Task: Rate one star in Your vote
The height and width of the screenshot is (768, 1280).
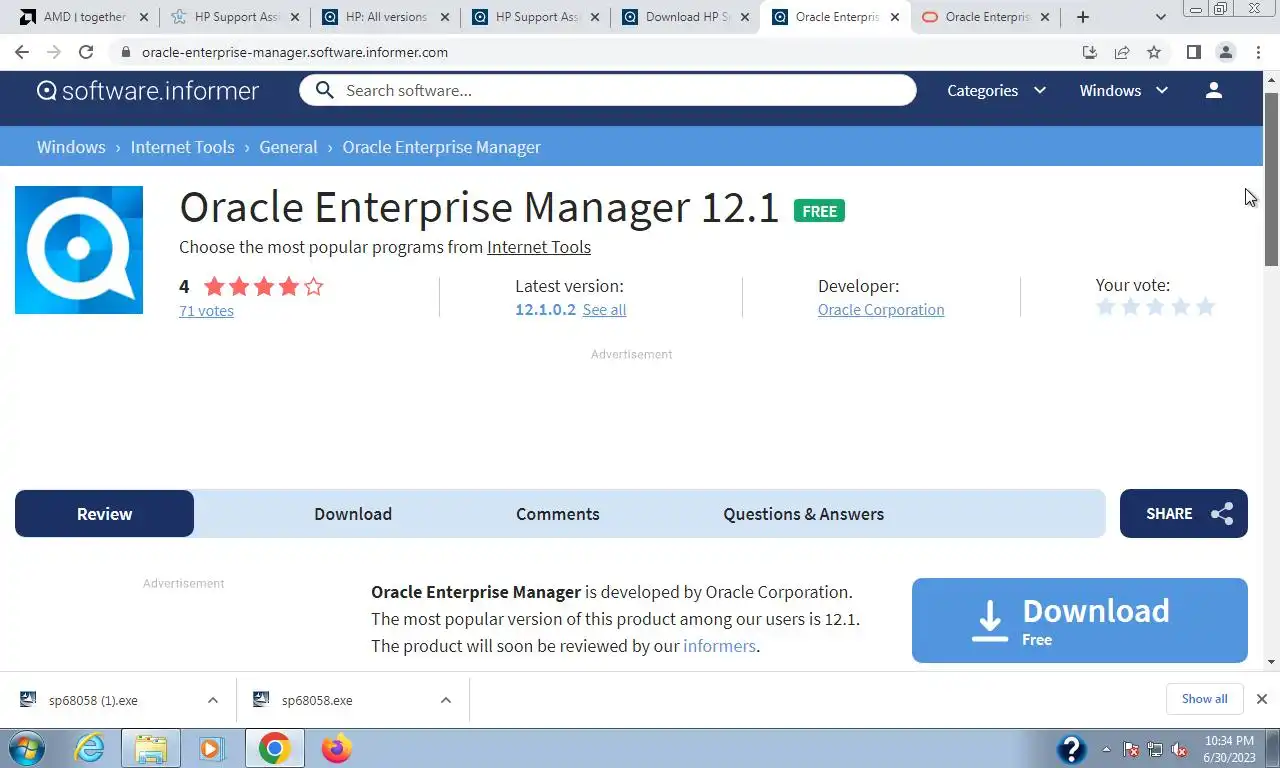Action: click(x=1105, y=307)
